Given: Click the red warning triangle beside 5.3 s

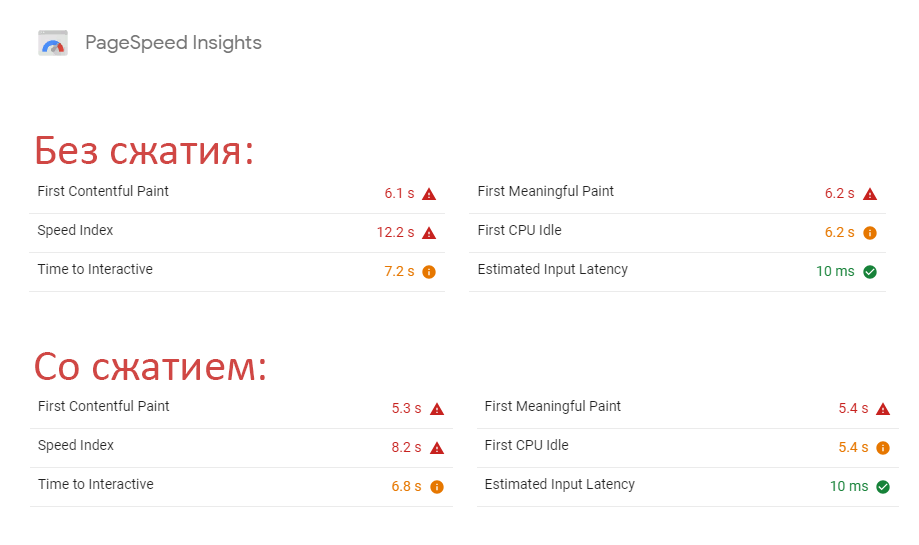Looking at the screenshot, I should [437, 409].
